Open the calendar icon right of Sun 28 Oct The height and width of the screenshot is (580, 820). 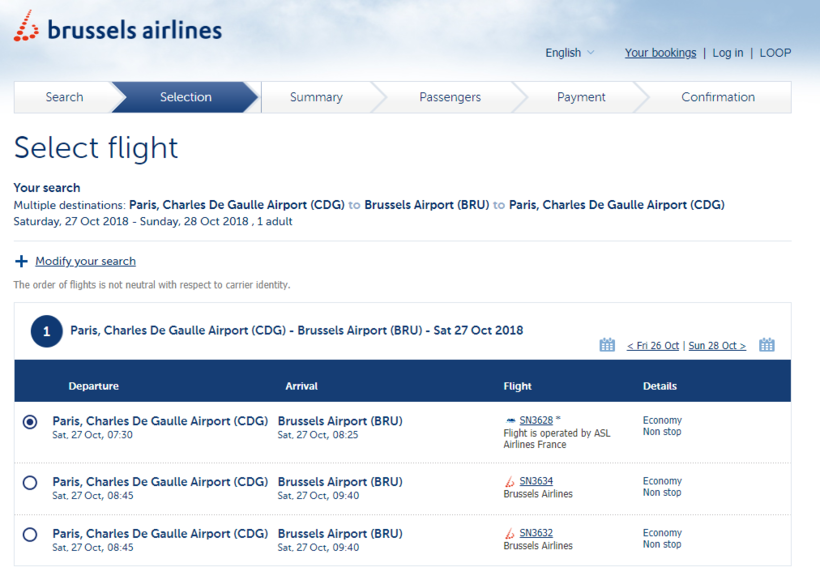[x=767, y=345]
